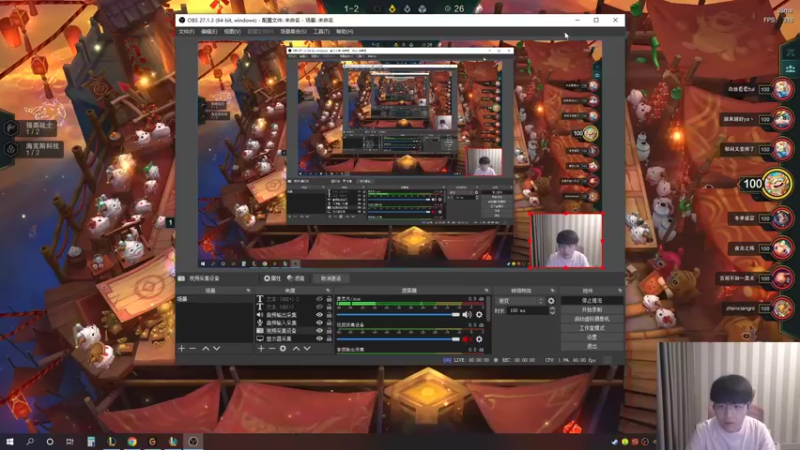Open the 编辑(E) menu in OBS
This screenshot has width=800, height=450.
pyautogui.click(x=209, y=32)
